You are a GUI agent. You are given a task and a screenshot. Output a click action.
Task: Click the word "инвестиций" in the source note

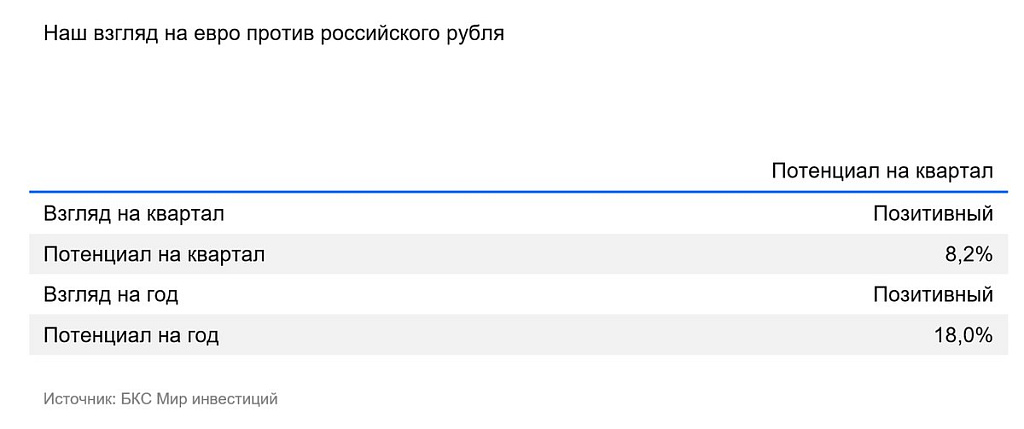pos(236,399)
